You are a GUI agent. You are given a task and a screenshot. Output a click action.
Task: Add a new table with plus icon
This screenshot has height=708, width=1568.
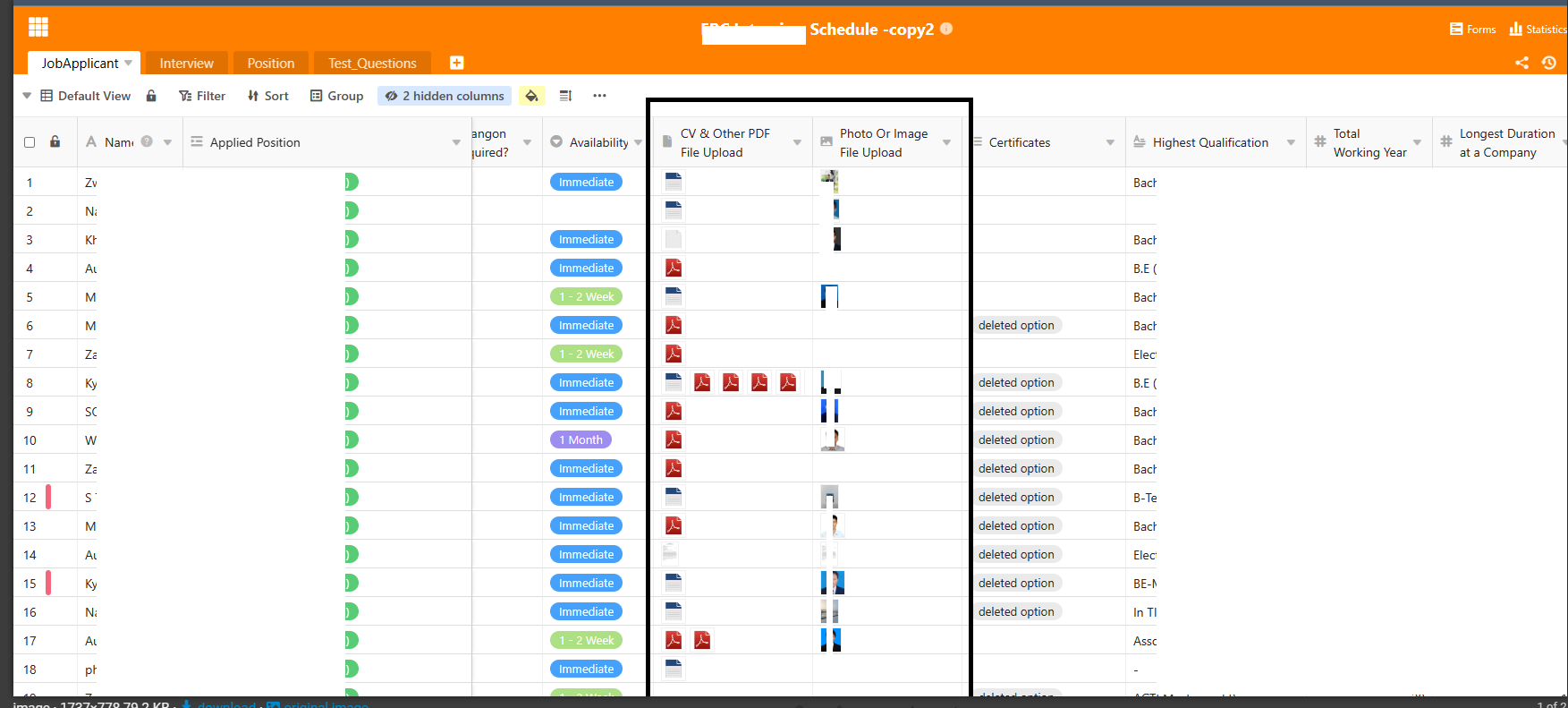tap(456, 63)
